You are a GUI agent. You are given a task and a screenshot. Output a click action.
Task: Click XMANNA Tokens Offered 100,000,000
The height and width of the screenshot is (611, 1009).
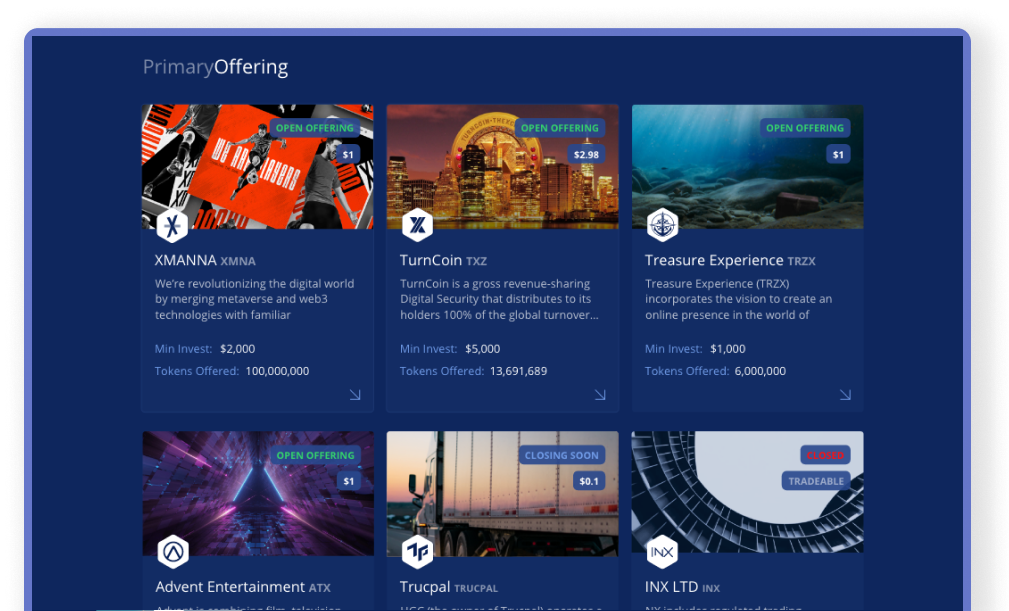277,371
